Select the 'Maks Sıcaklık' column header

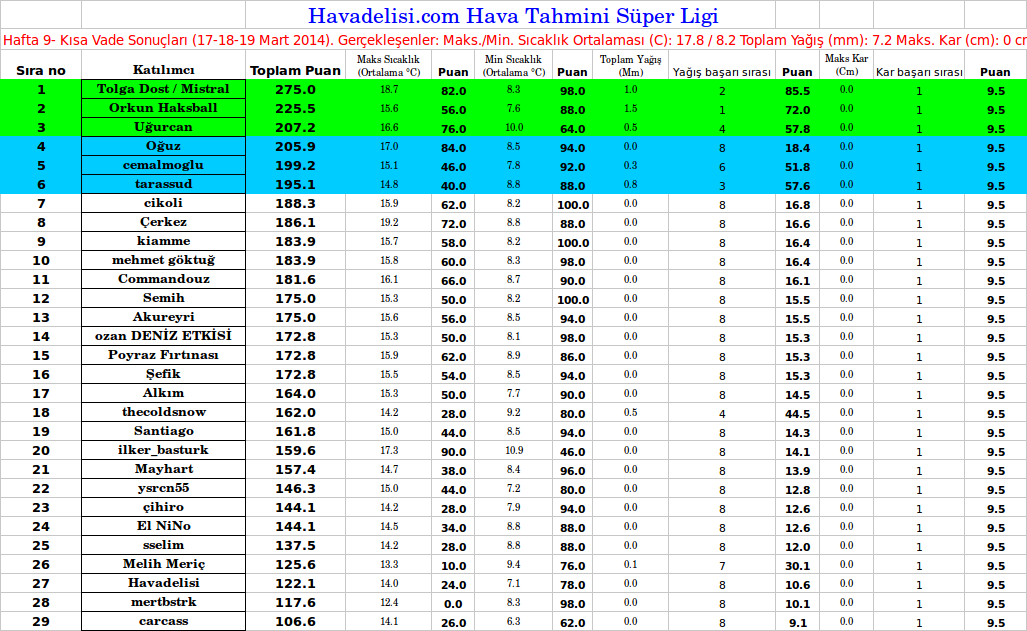click(388, 66)
